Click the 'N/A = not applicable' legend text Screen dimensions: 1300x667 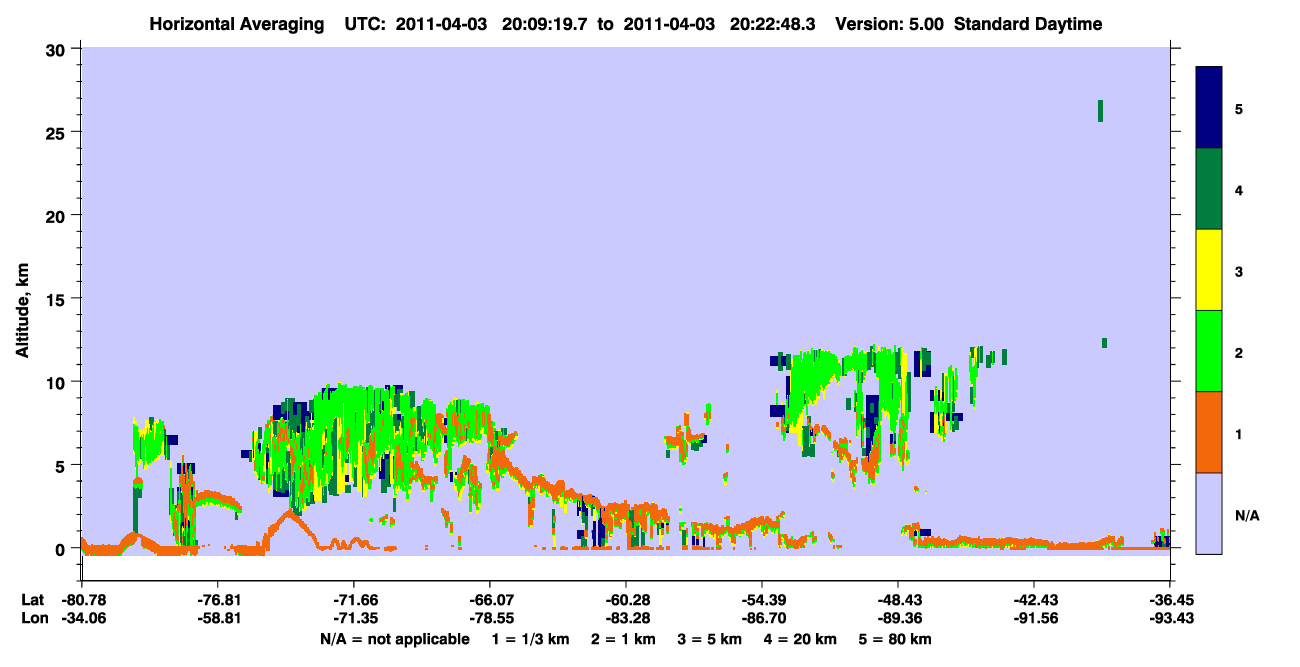[x=394, y=639]
